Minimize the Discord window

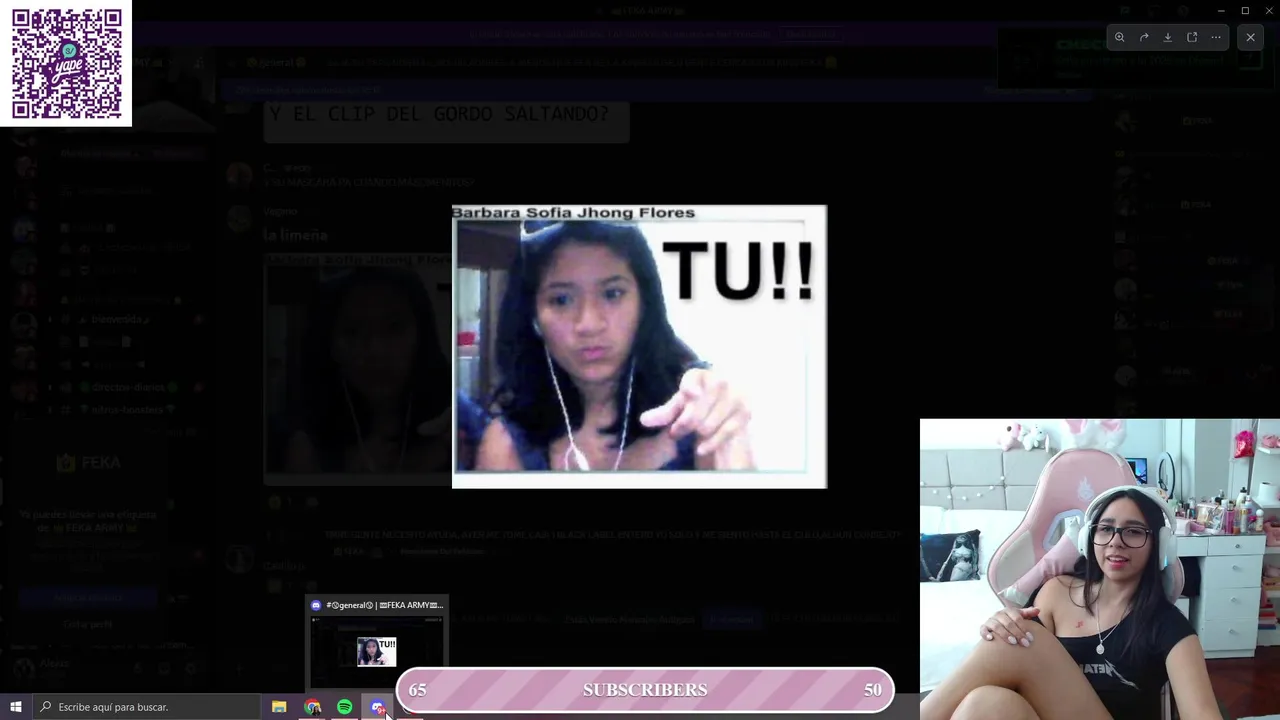pyautogui.click(x=1220, y=10)
